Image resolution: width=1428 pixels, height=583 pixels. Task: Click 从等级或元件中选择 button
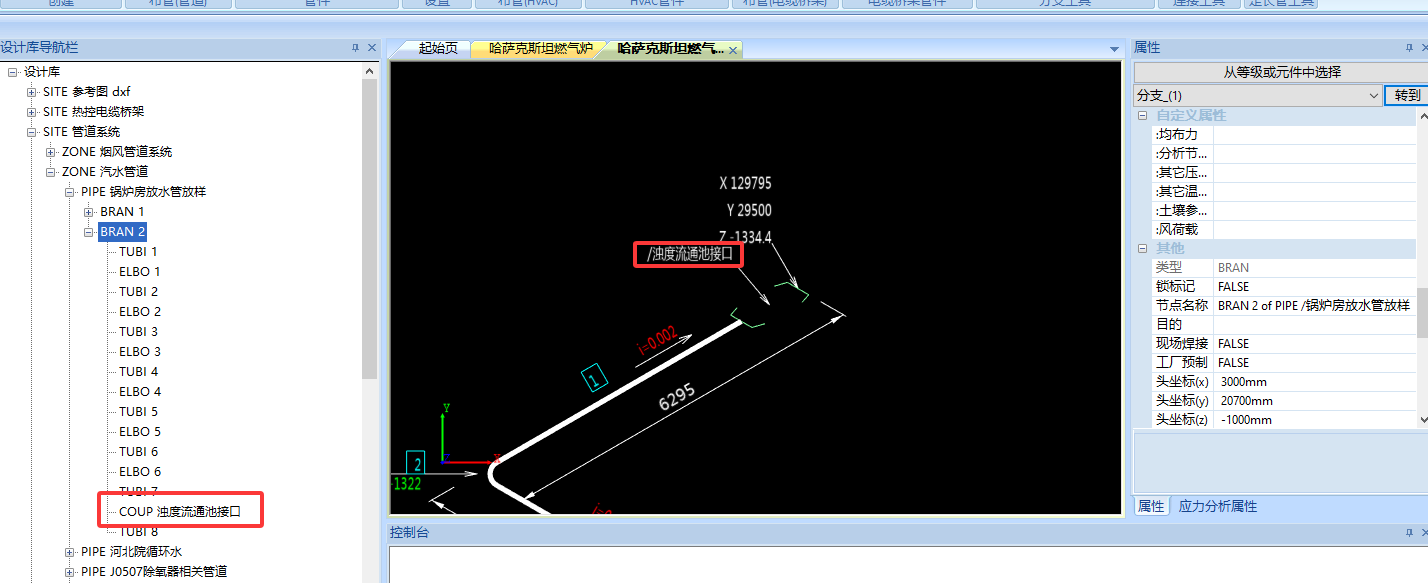click(1281, 72)
